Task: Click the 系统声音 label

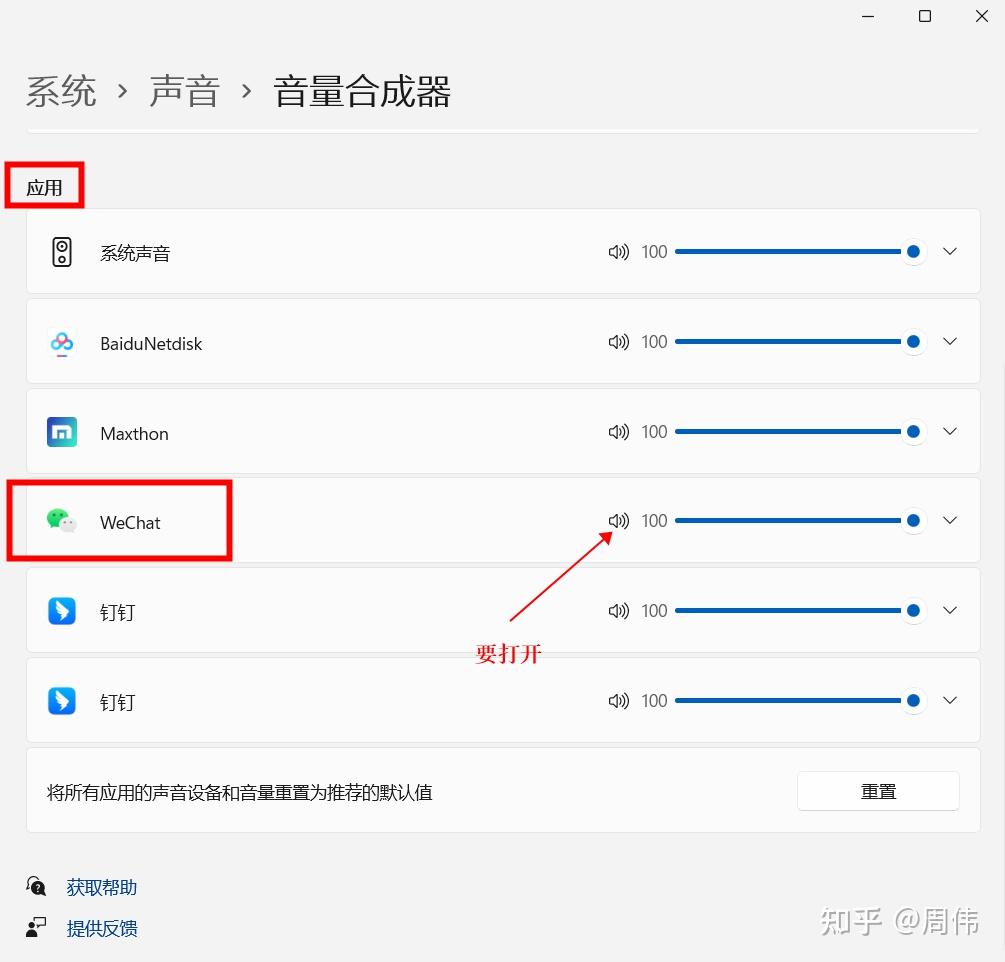Action: [135, 253]
